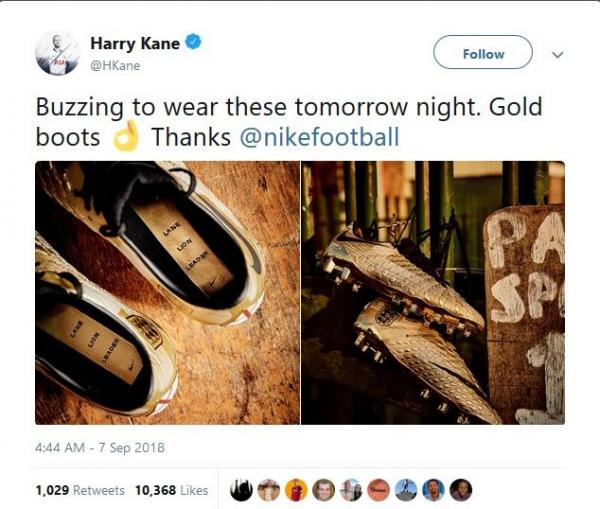Click the OK hand emoji in the tweet
Image resolution: width=600 pixels, height=509 pixels.
[126, 137]
